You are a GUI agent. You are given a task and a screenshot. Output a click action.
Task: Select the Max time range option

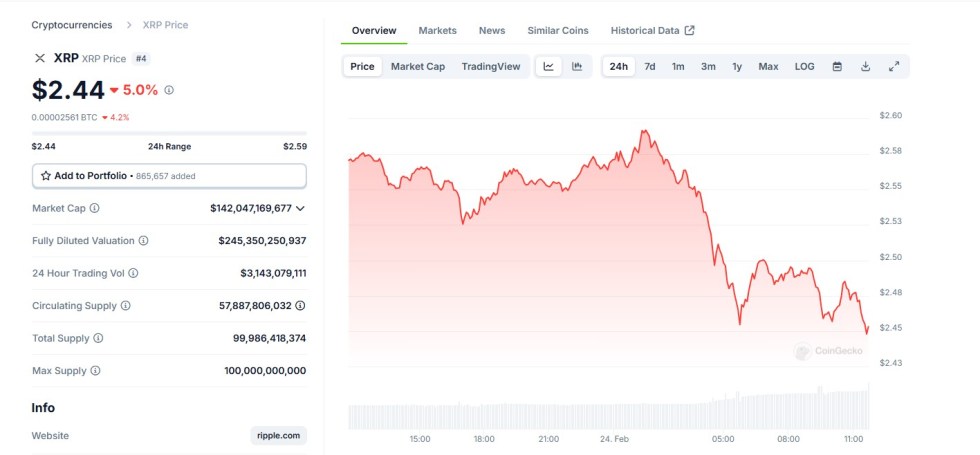768,67
